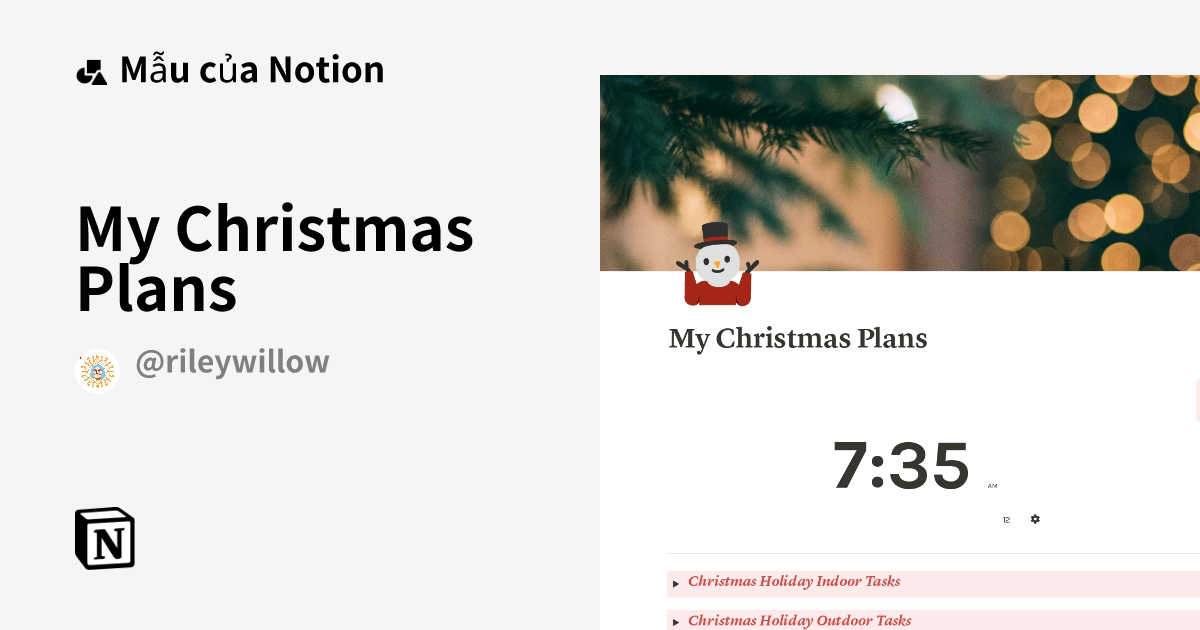Open @rileywillow's profile link
Screen dimensions: 1200x630
pyautogui.click(x=232, y=361)
